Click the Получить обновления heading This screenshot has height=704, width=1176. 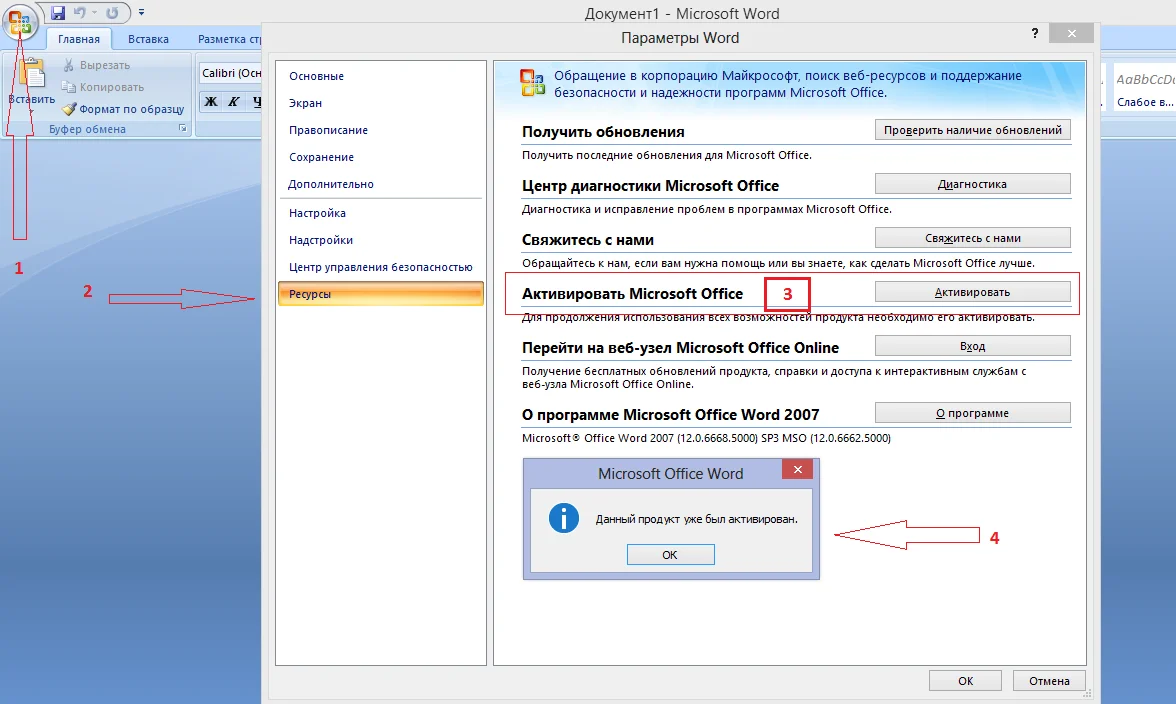pos(603,132)
